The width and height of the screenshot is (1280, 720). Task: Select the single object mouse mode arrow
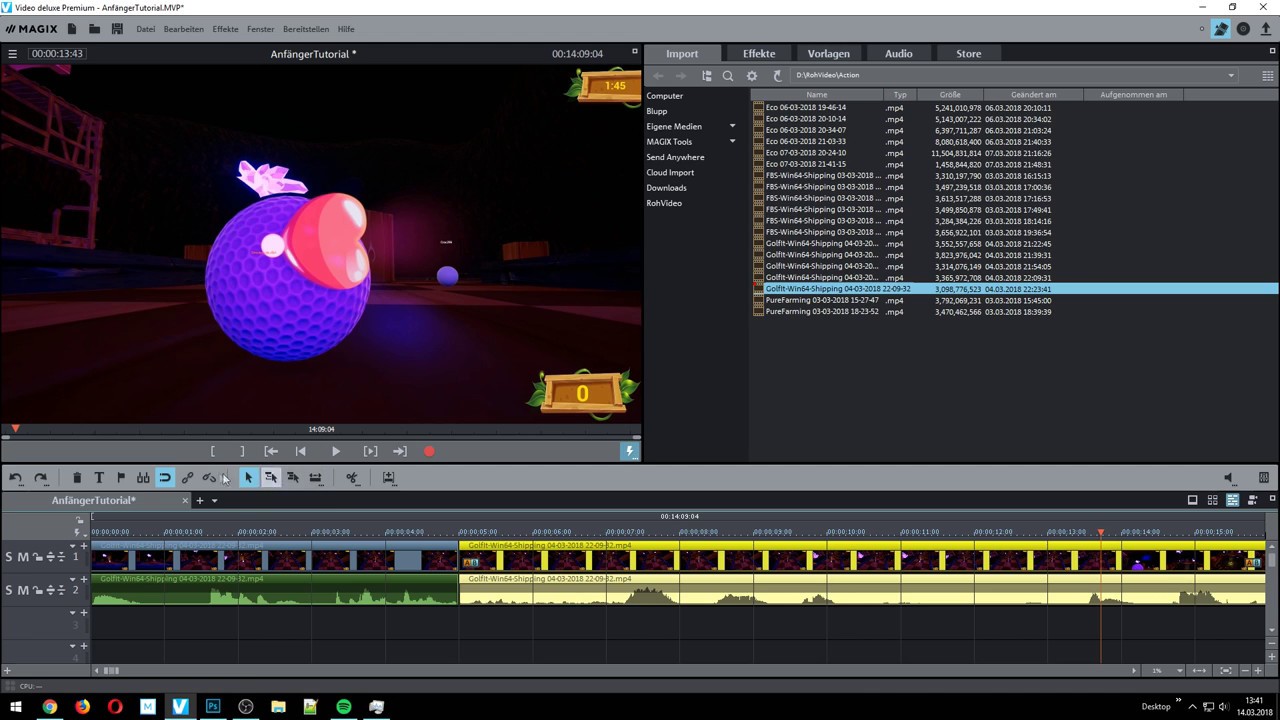pyautogui.click(x=248, y=478)
